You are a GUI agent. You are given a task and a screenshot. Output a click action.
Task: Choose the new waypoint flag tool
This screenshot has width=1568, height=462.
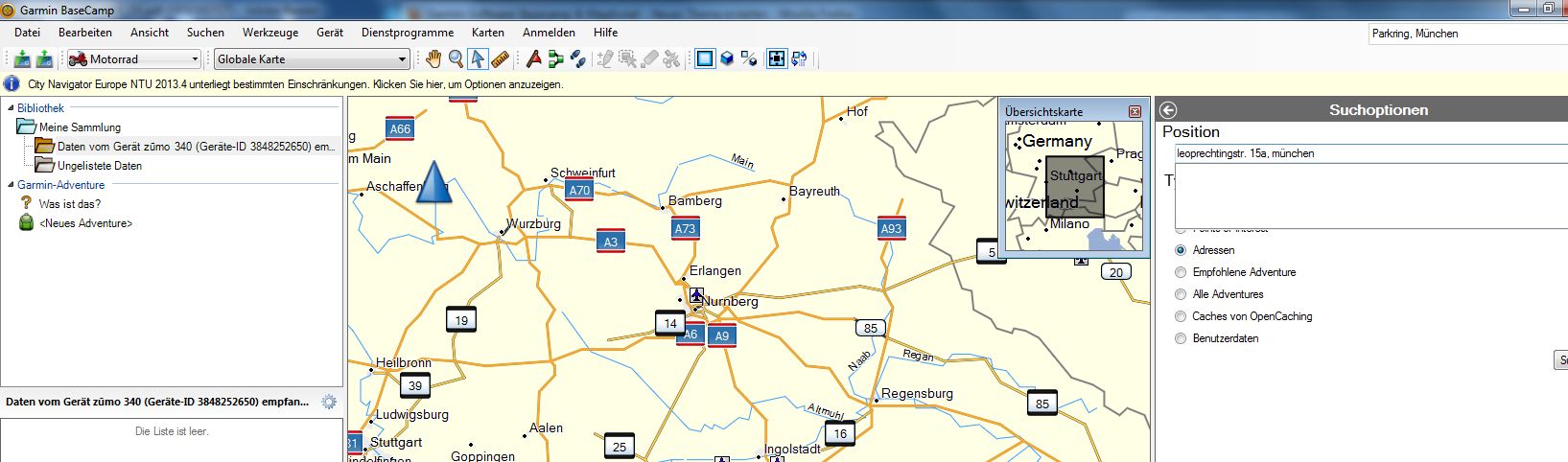534,59
